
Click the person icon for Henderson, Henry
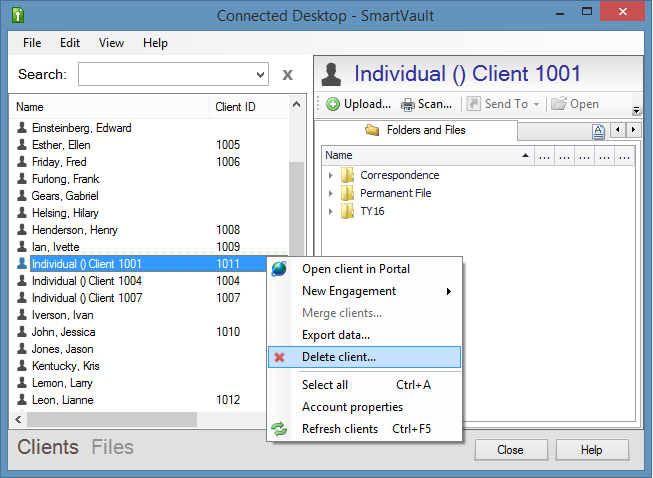tap(22, 230)
